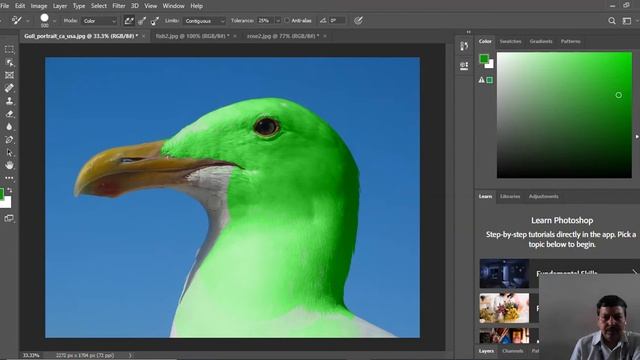This screenshot has width=640, height=360.
Task: Open the Limits dropdown set to Contiguous
Action: 204,20
